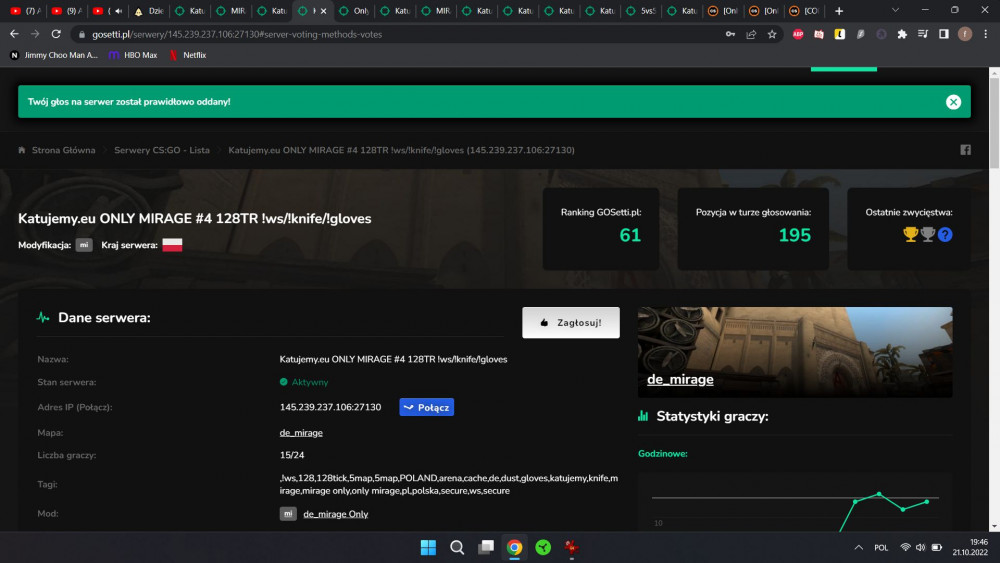
Task: Open Windows Start menu
Action: pos(428,547)
